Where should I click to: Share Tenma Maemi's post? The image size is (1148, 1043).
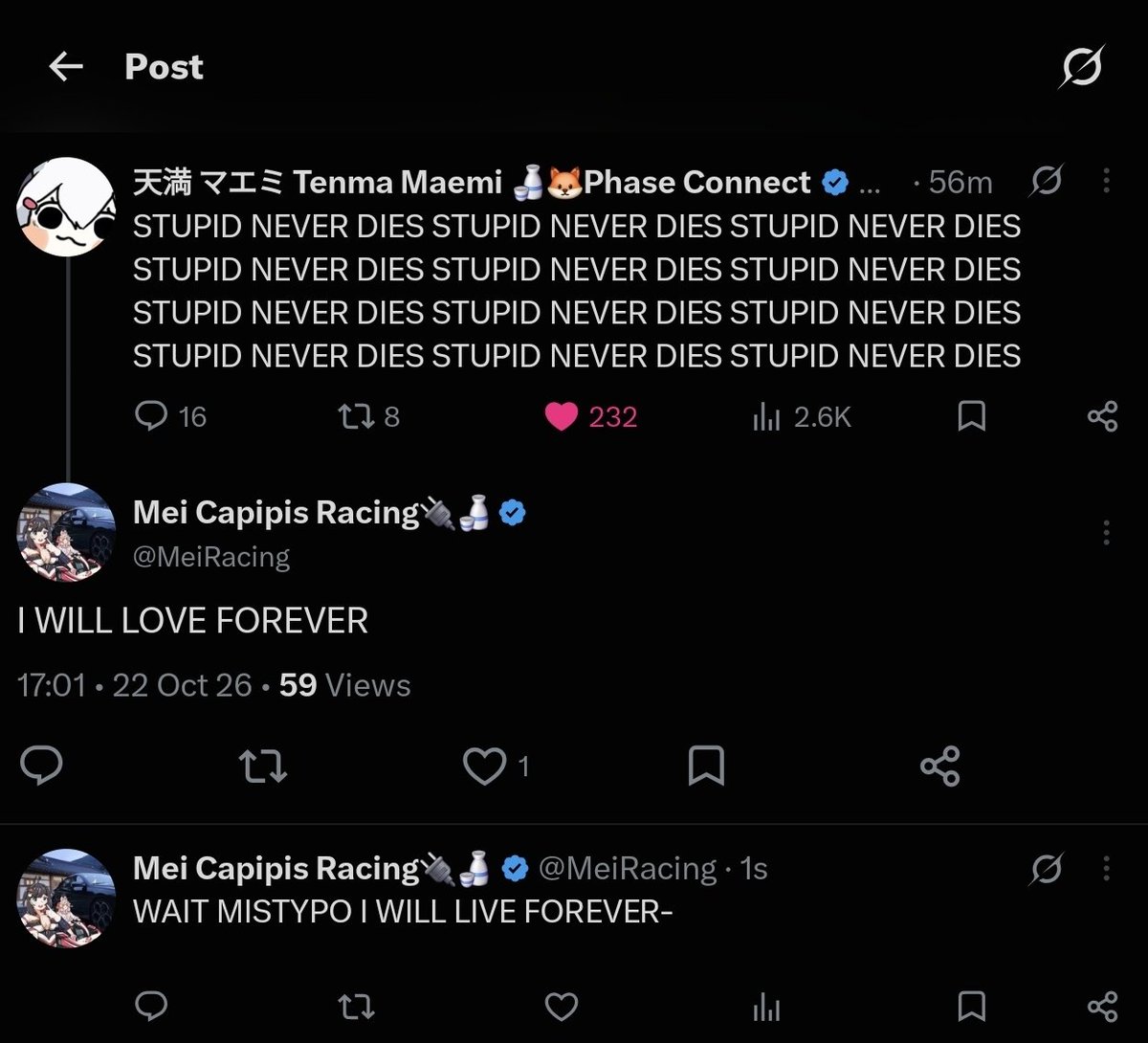tap(1103, 416)
